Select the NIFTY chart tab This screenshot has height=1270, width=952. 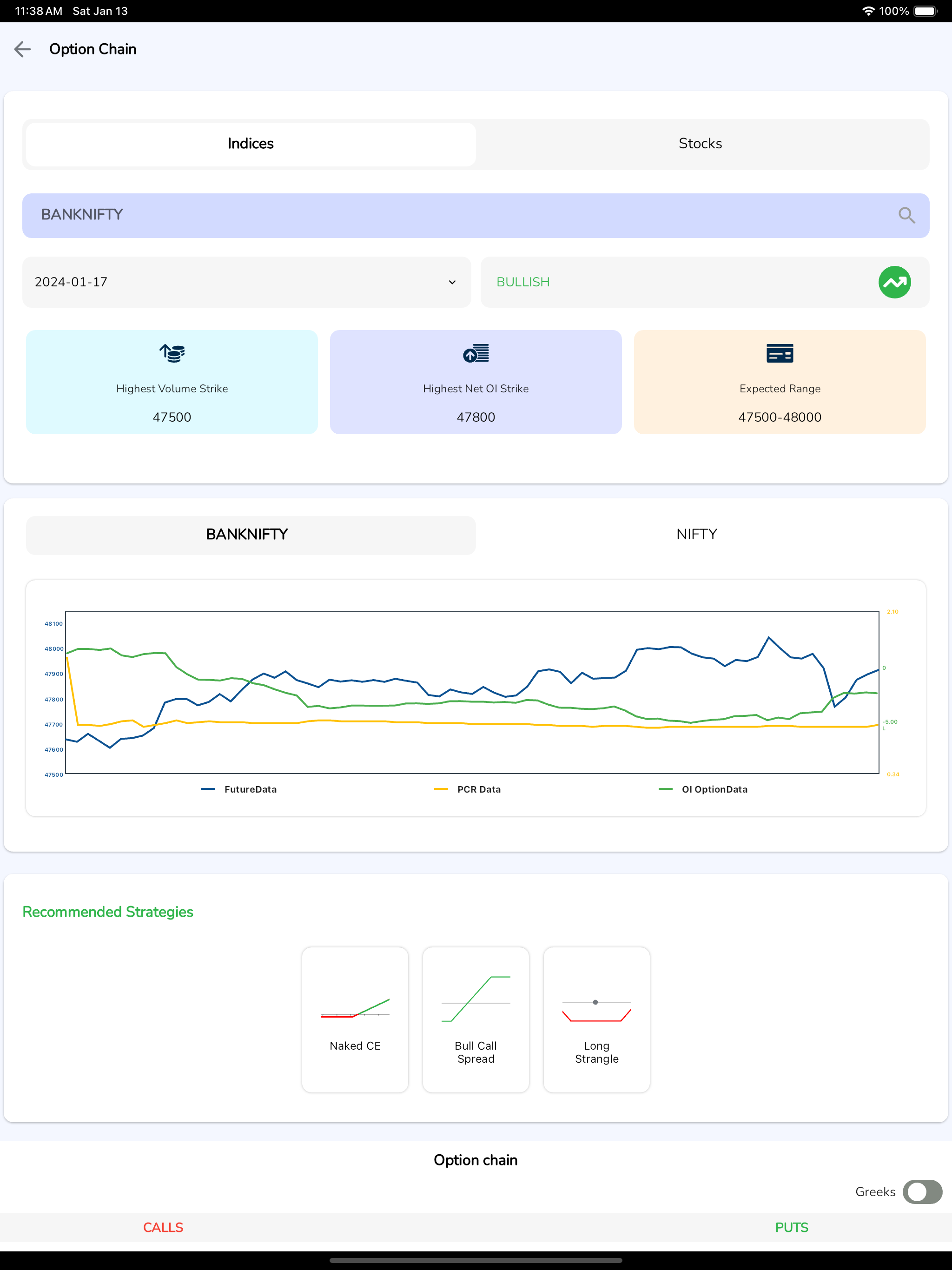pyautogui.click(x=696, y=535)
